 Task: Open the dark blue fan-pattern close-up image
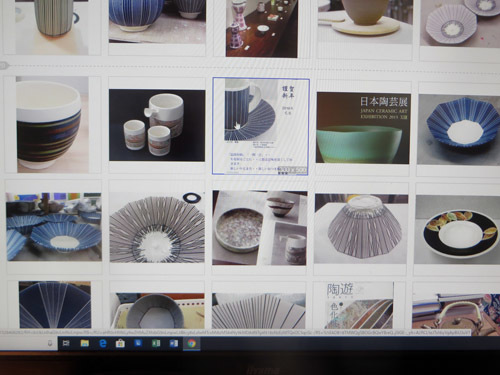(x=55, y=305)
